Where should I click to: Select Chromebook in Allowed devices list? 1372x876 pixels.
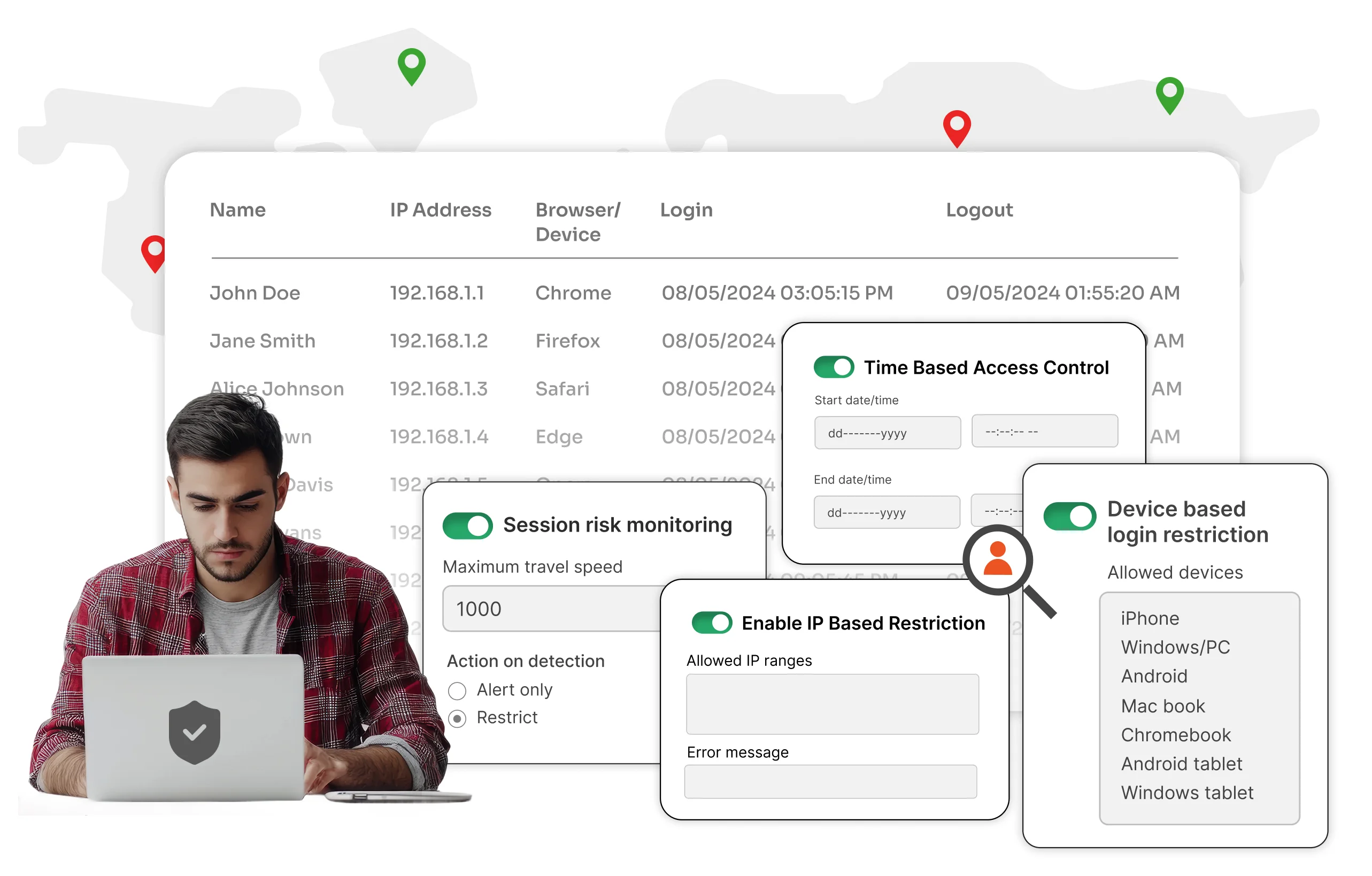click(1176, 735)
